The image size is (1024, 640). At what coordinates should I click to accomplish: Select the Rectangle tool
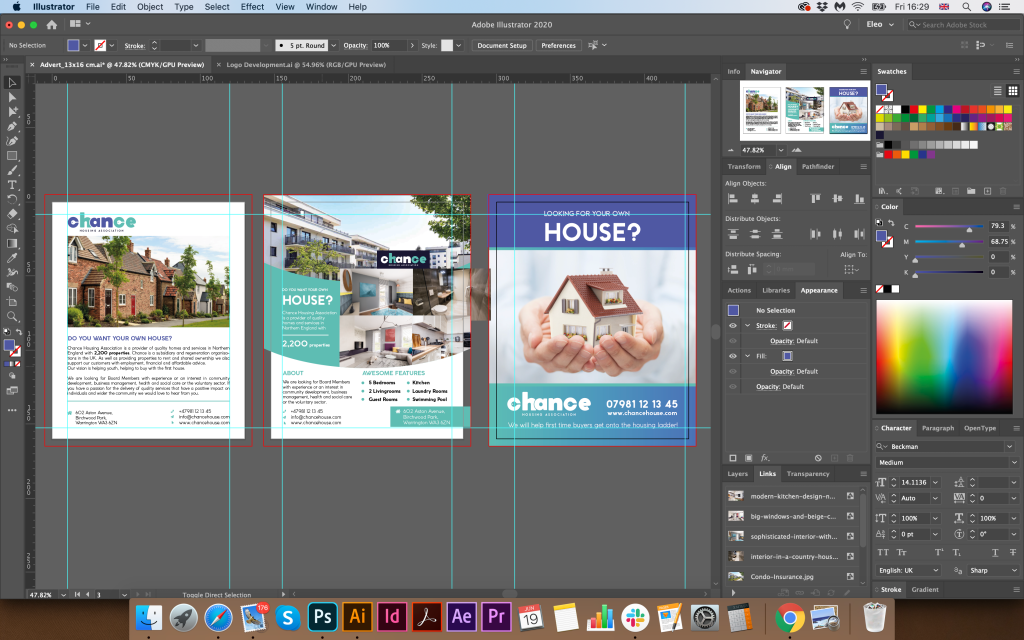point(12,156)
